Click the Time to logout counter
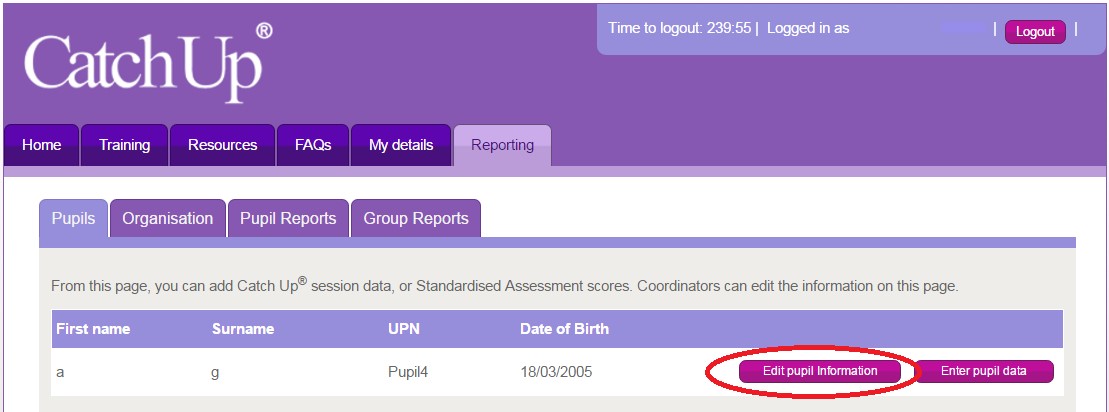This screenshot has width=1109, height=412. click(x=680, y=29)
